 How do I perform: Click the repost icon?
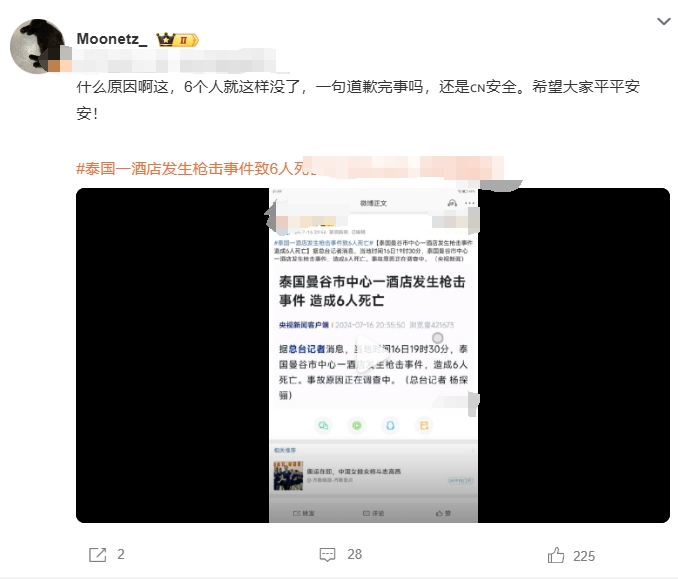point(98,555)
